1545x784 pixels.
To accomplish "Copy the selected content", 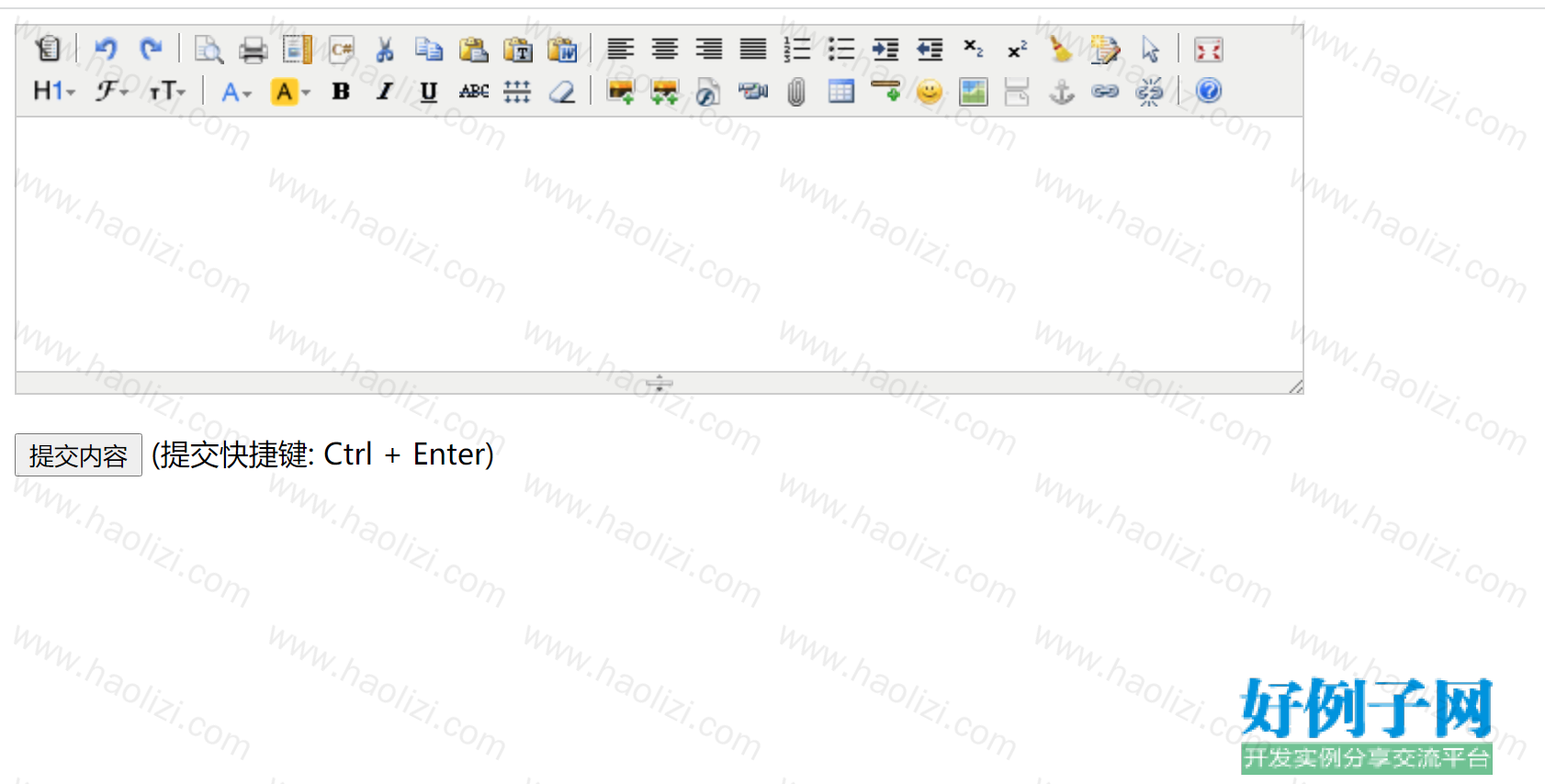I will coord(430,49).
